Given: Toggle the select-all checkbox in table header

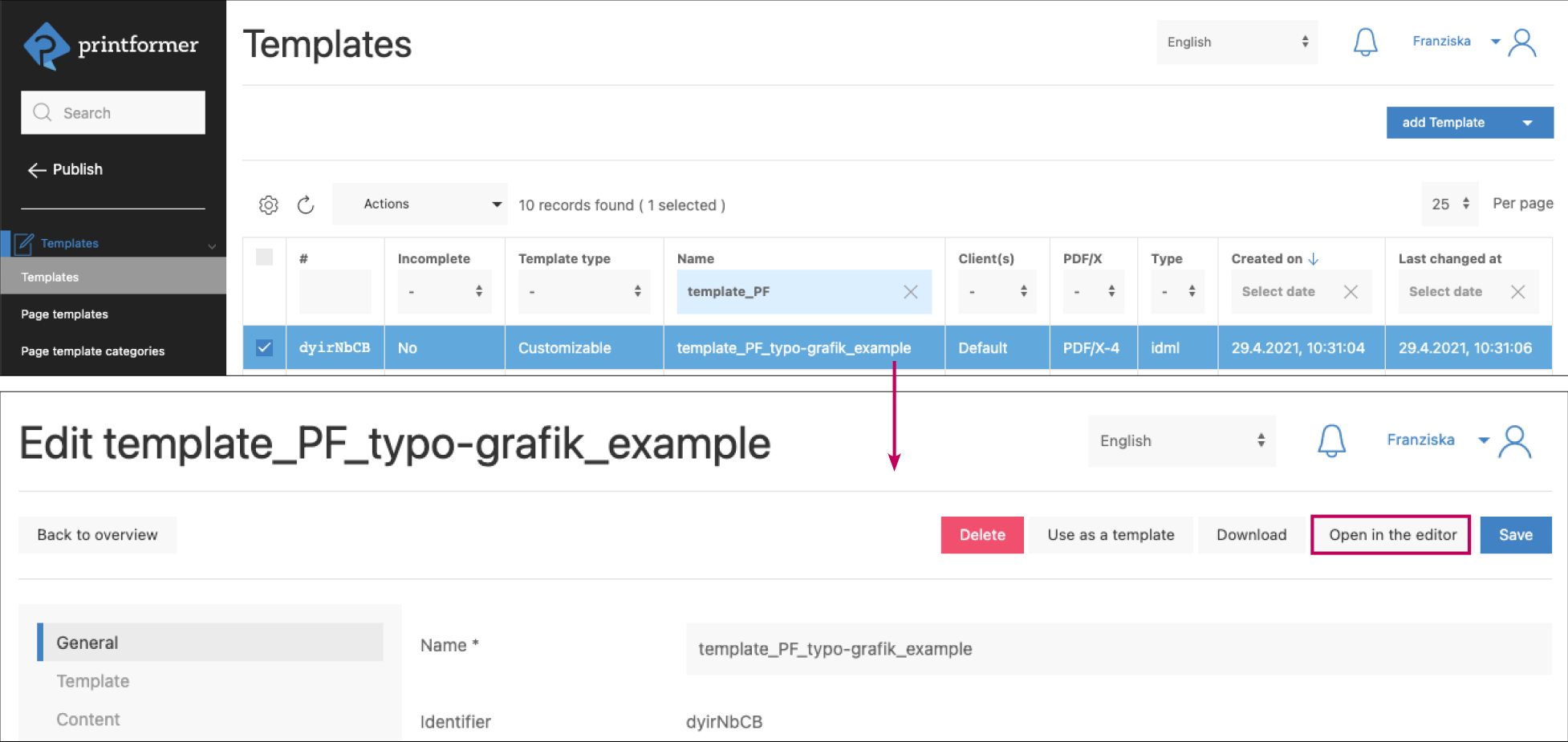Looking at the screenshot, I should click(x=264, y=257).
